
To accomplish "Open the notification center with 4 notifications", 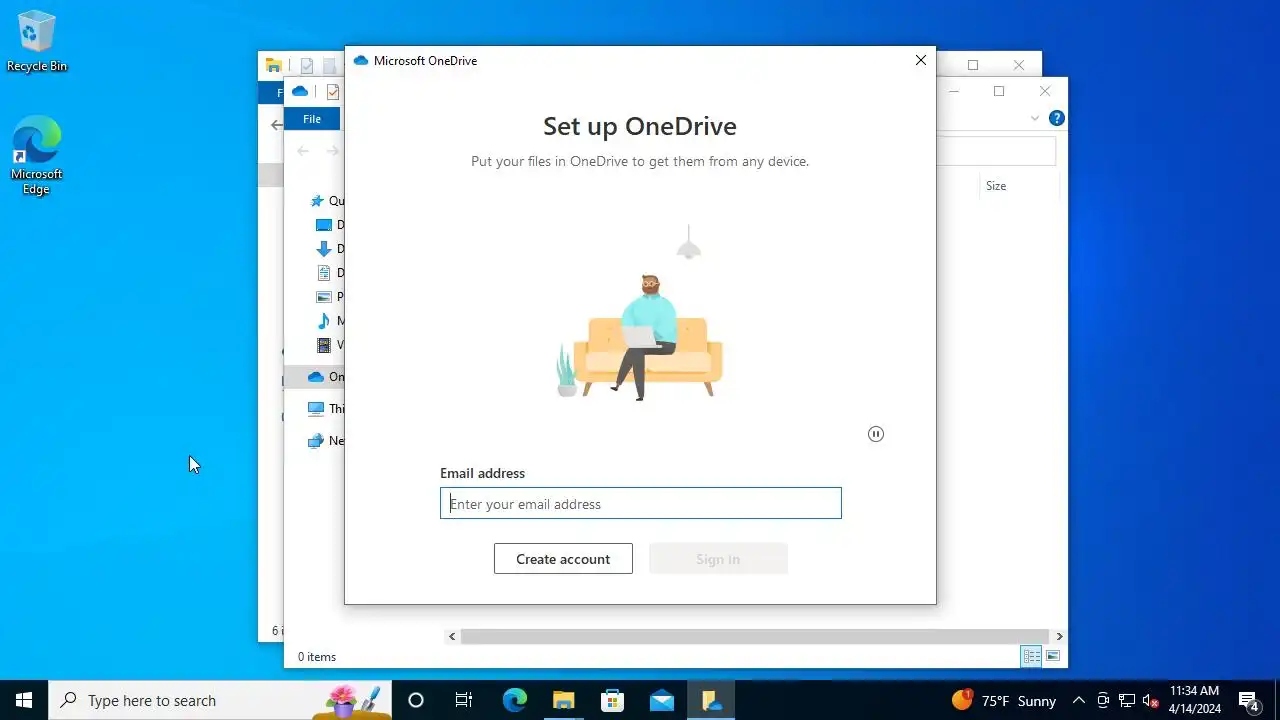I will point(1248,700).
